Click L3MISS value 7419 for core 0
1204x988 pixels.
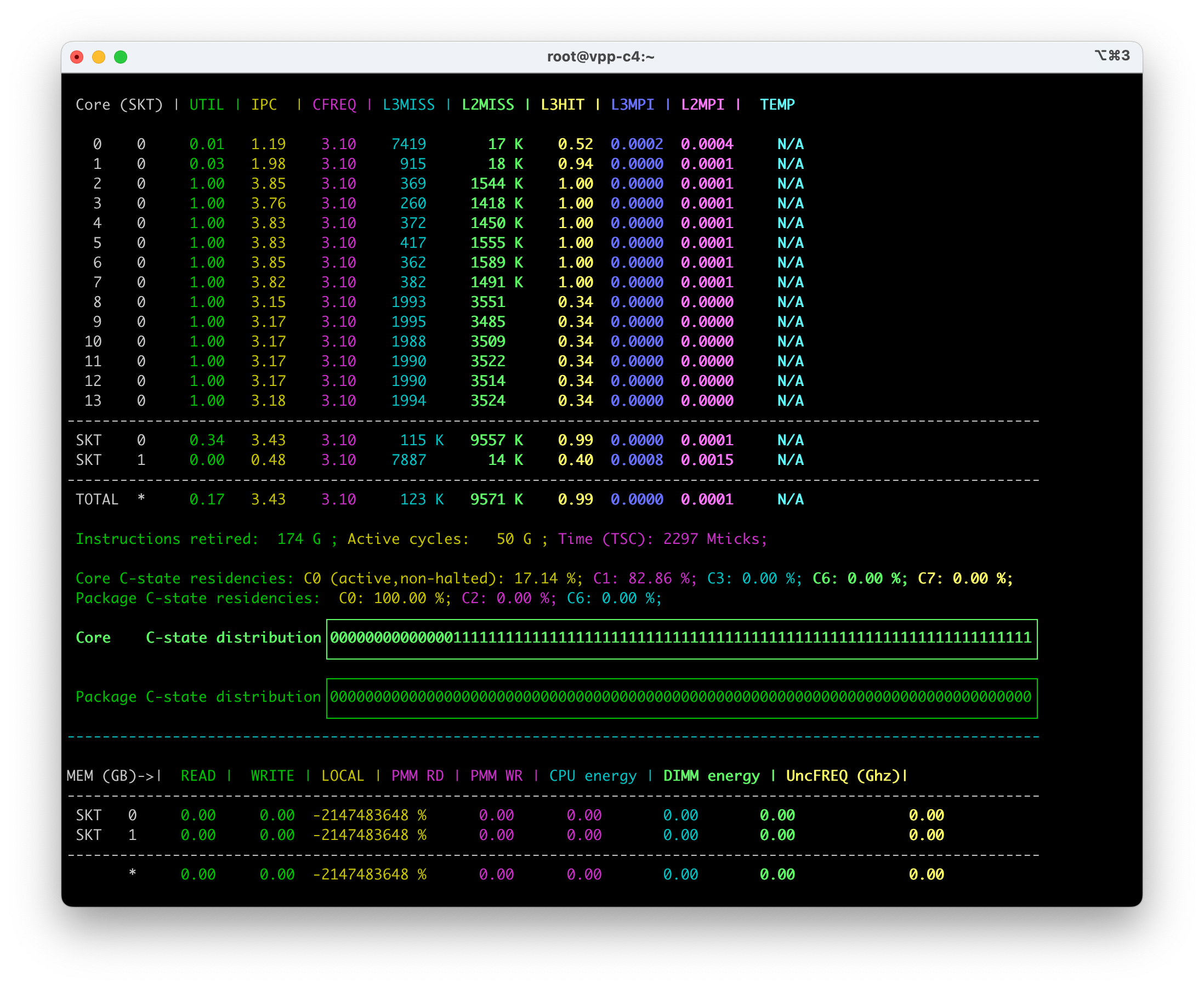[x=408, y=144]
